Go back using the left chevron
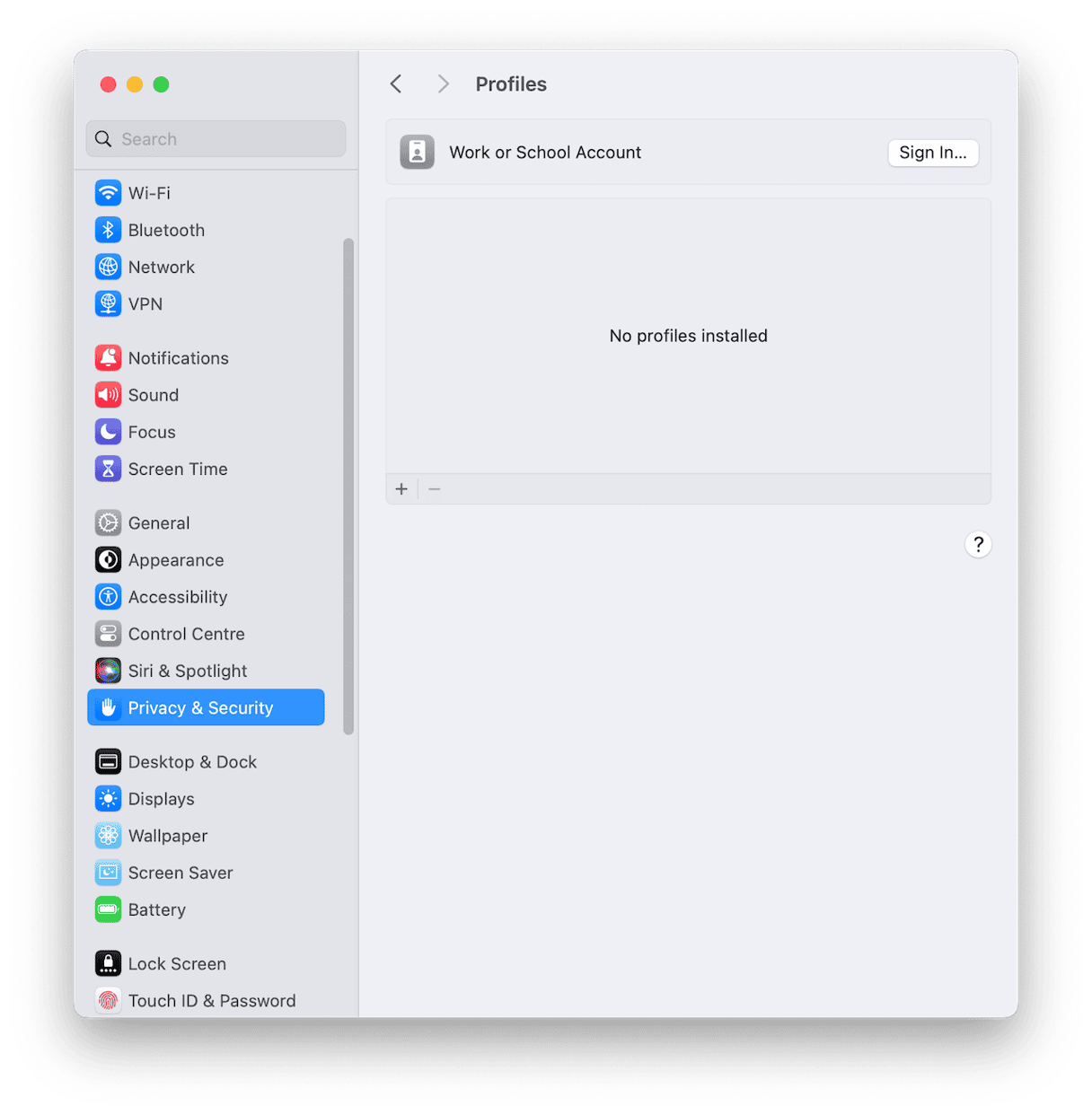Screen dimensions: 1092x1115 396,84
